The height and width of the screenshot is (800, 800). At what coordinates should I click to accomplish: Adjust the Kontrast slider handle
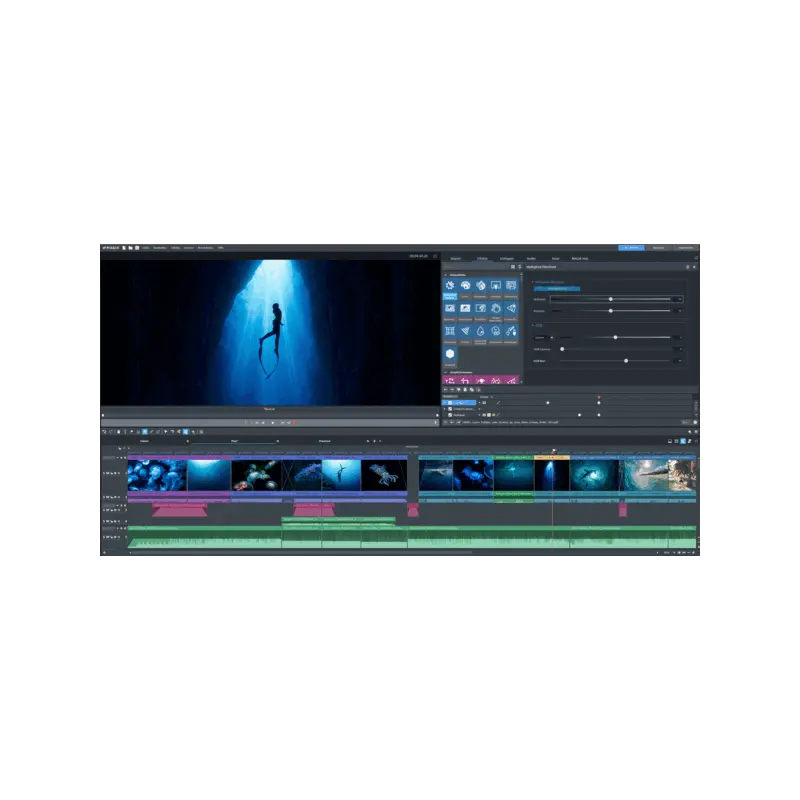point(611,311)
